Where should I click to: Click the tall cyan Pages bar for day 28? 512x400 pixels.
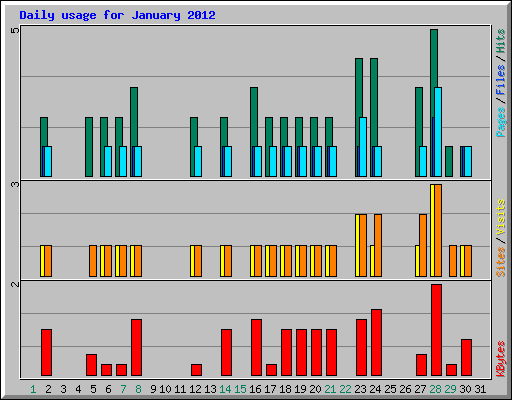(438, 132)
